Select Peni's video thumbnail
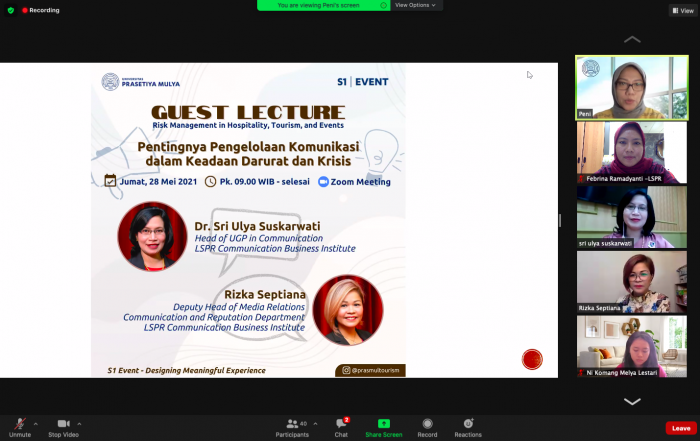Image resolution: width=700 pixels, height=441 pixels. 632,87
